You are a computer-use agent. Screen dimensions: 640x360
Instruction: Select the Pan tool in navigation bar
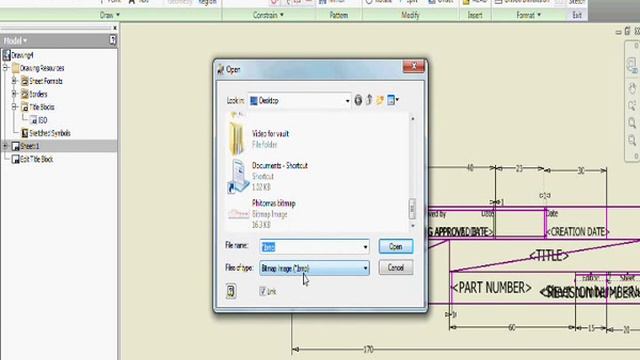[x=632, y=88]
